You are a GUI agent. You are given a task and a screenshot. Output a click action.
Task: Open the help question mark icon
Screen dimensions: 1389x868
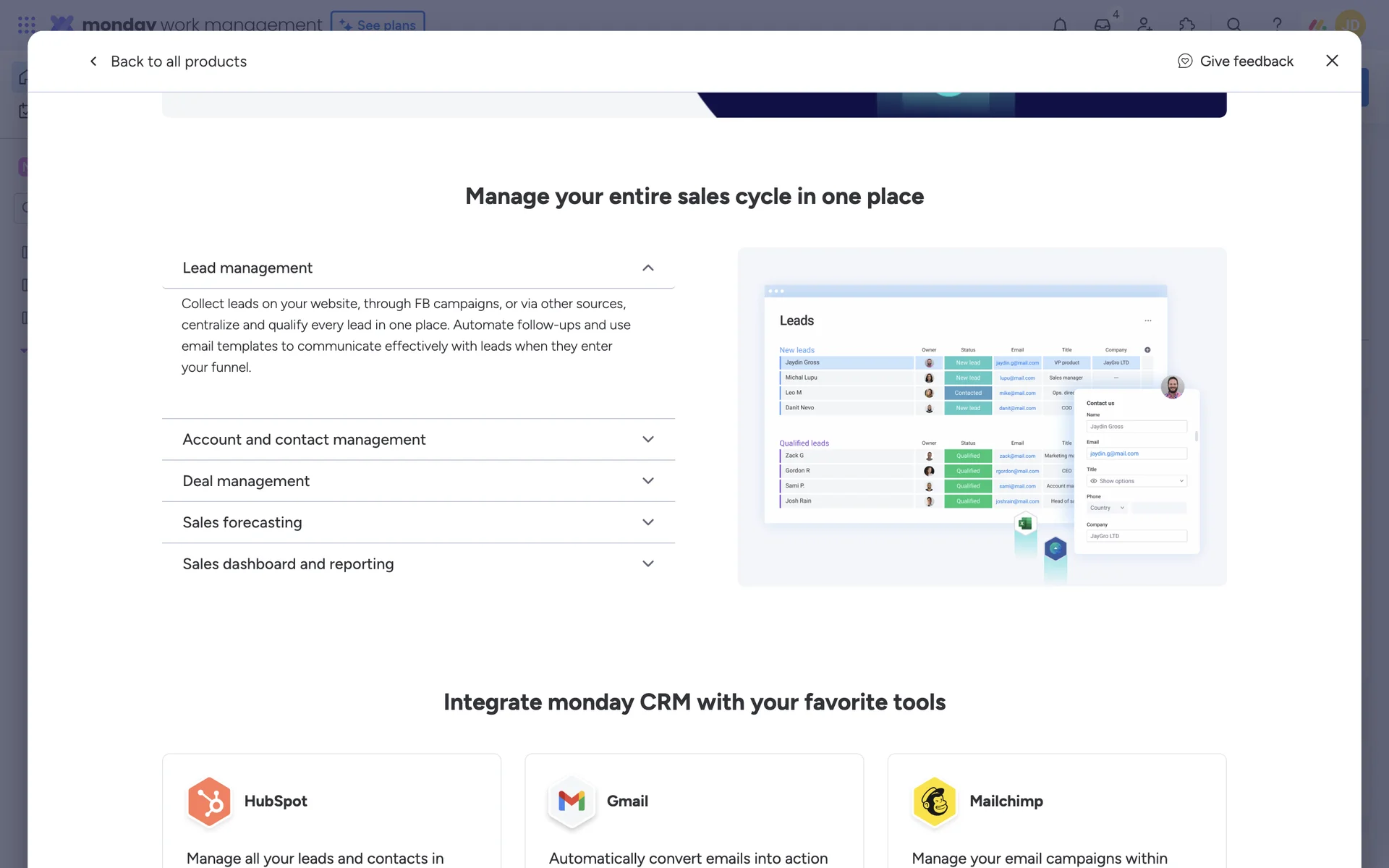[1277, 25]
